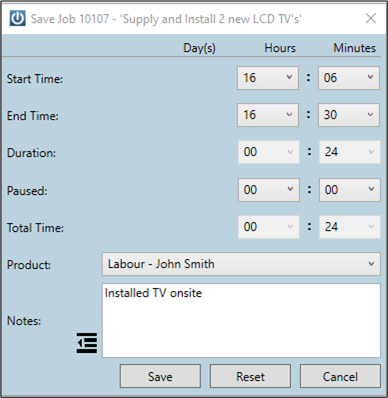
Task: Expand the Product dropdown 'Labour - John Smith'
Action: [x=241, y=264]
